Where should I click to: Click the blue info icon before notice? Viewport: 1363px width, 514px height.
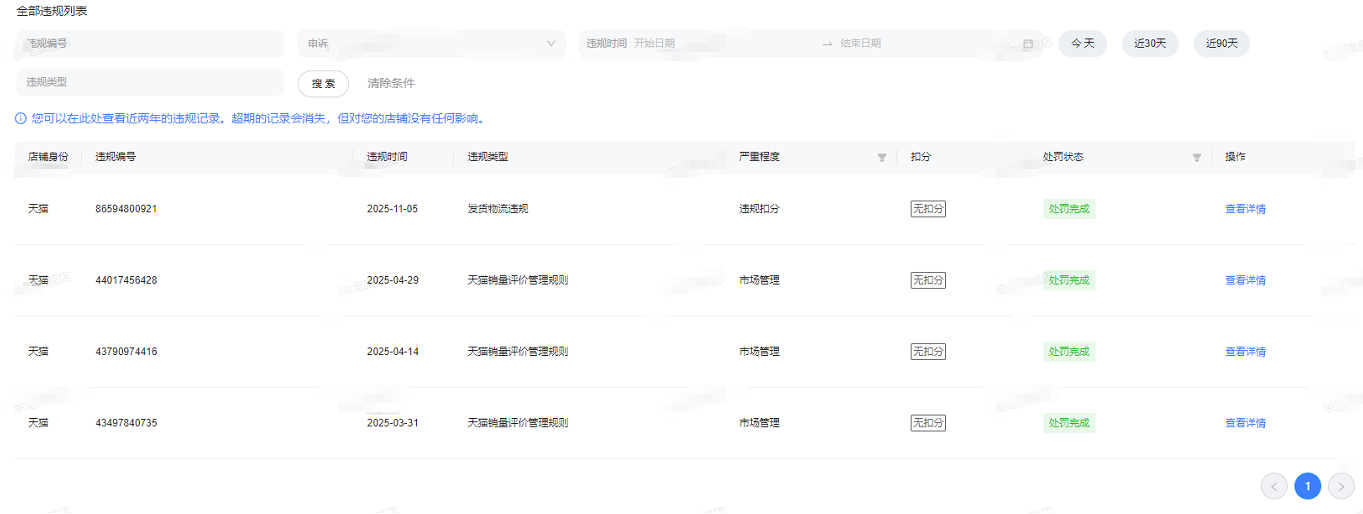[x=21, y=118]
